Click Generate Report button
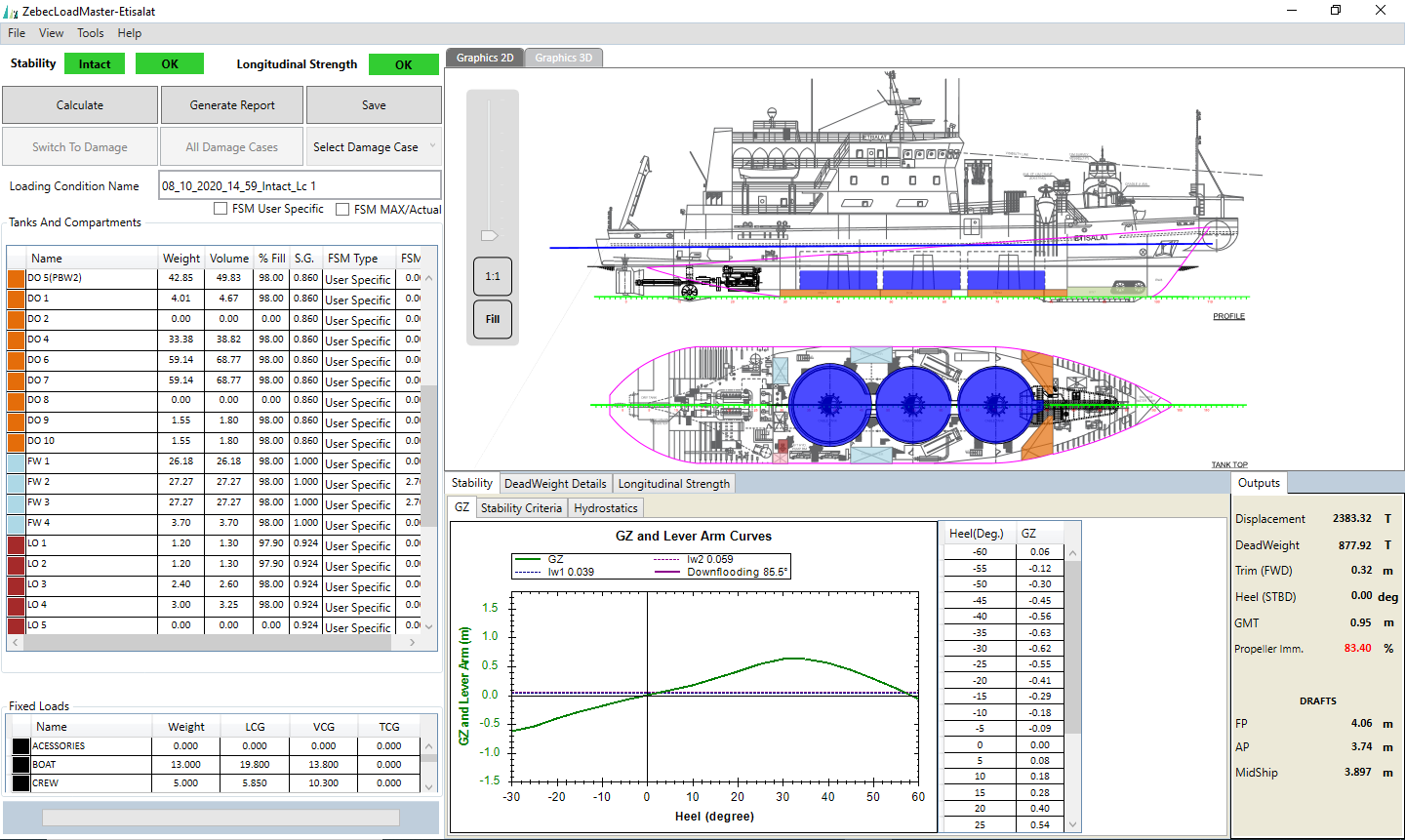The height and width of the screenshot is (840, 1405). (232, 105)
